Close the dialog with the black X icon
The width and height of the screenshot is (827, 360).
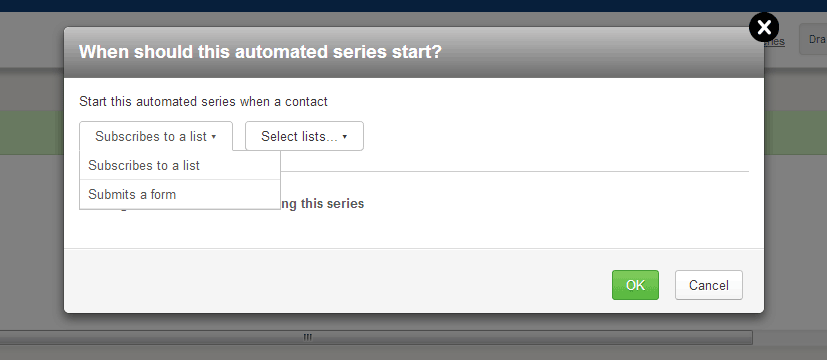tap(764, 27)
